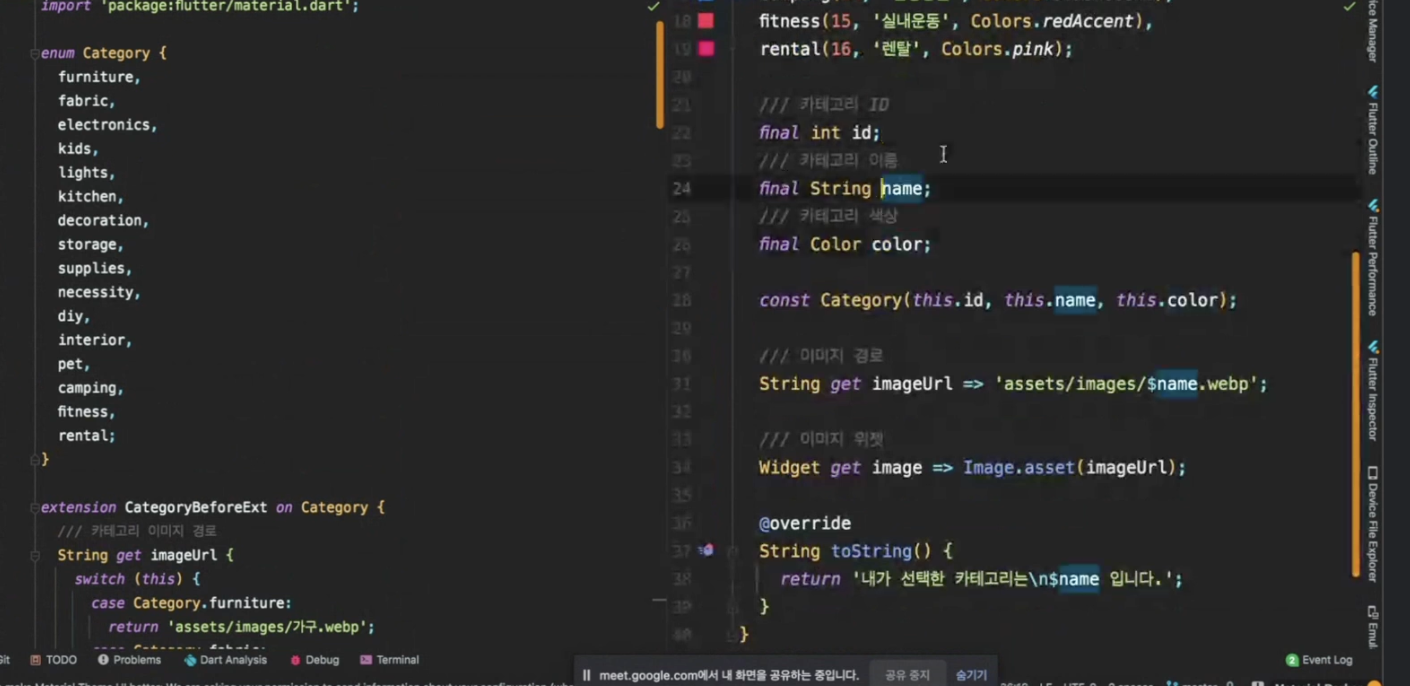This screenshot has width=1410, height=686.
Task: Click the orange scrollbar thumb of left editor
Action: point(660,75)
